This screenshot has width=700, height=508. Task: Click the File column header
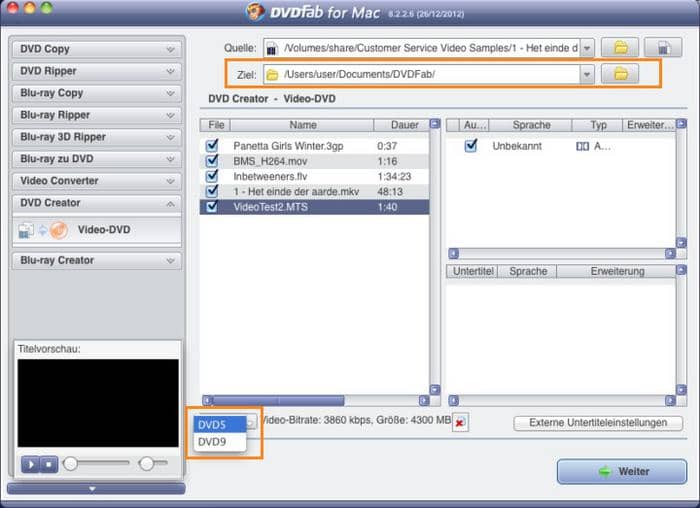(x=216, y=125)
